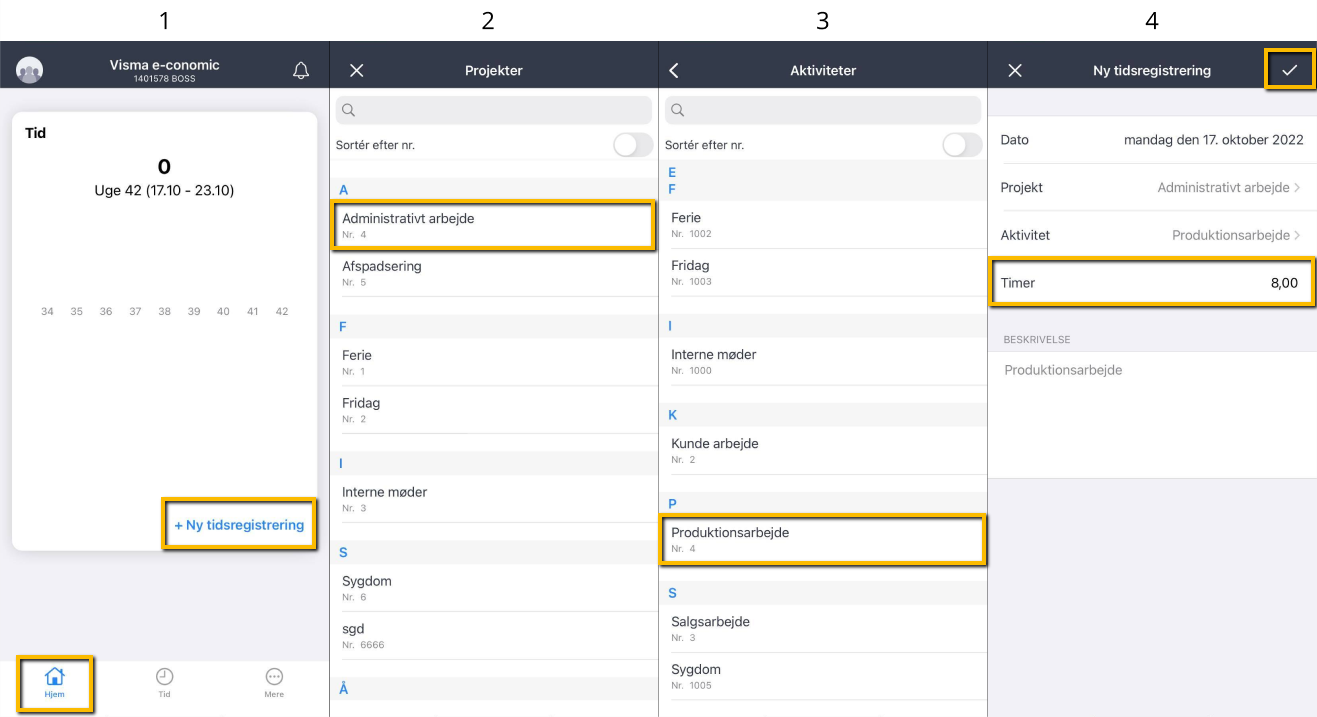
Task: Toggle Sortér efter nr. in Projekter
Action: coord(632,145)
